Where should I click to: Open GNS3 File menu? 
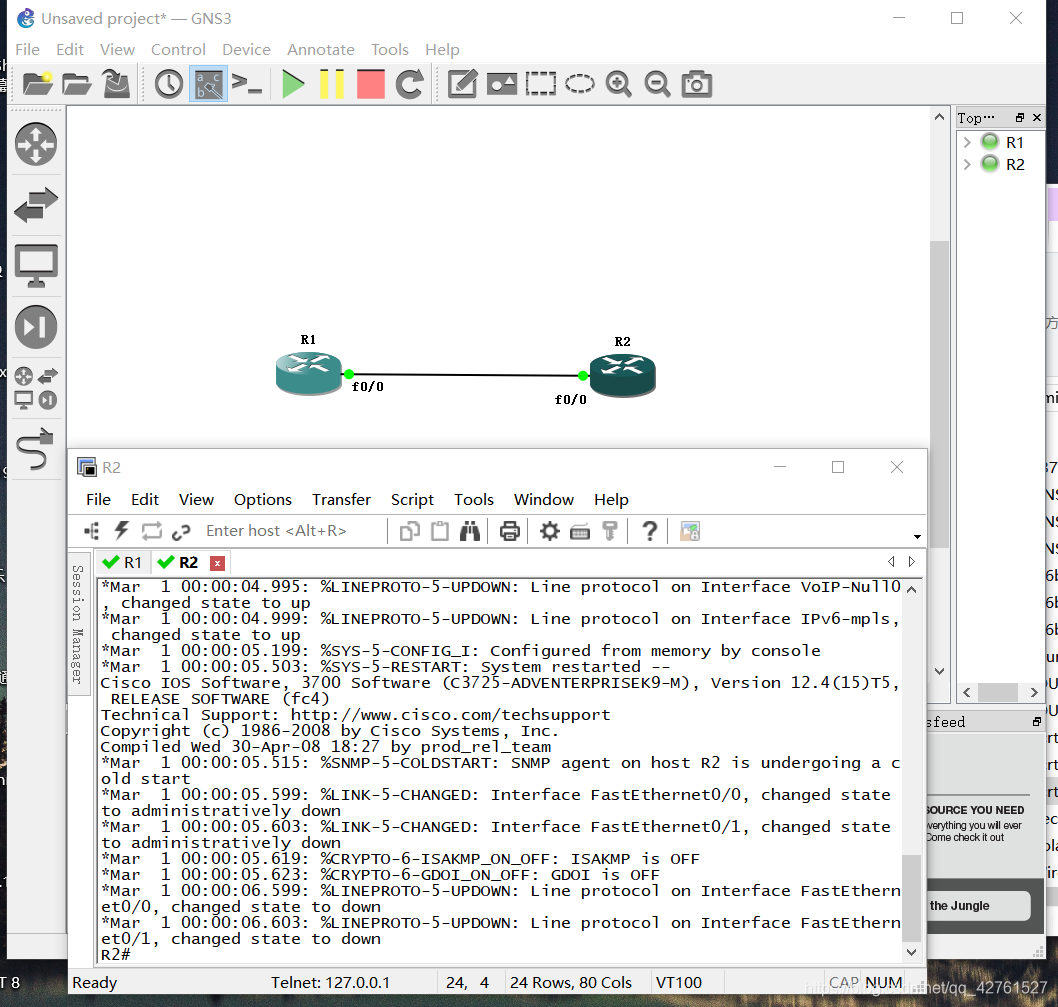pos(28,50)
